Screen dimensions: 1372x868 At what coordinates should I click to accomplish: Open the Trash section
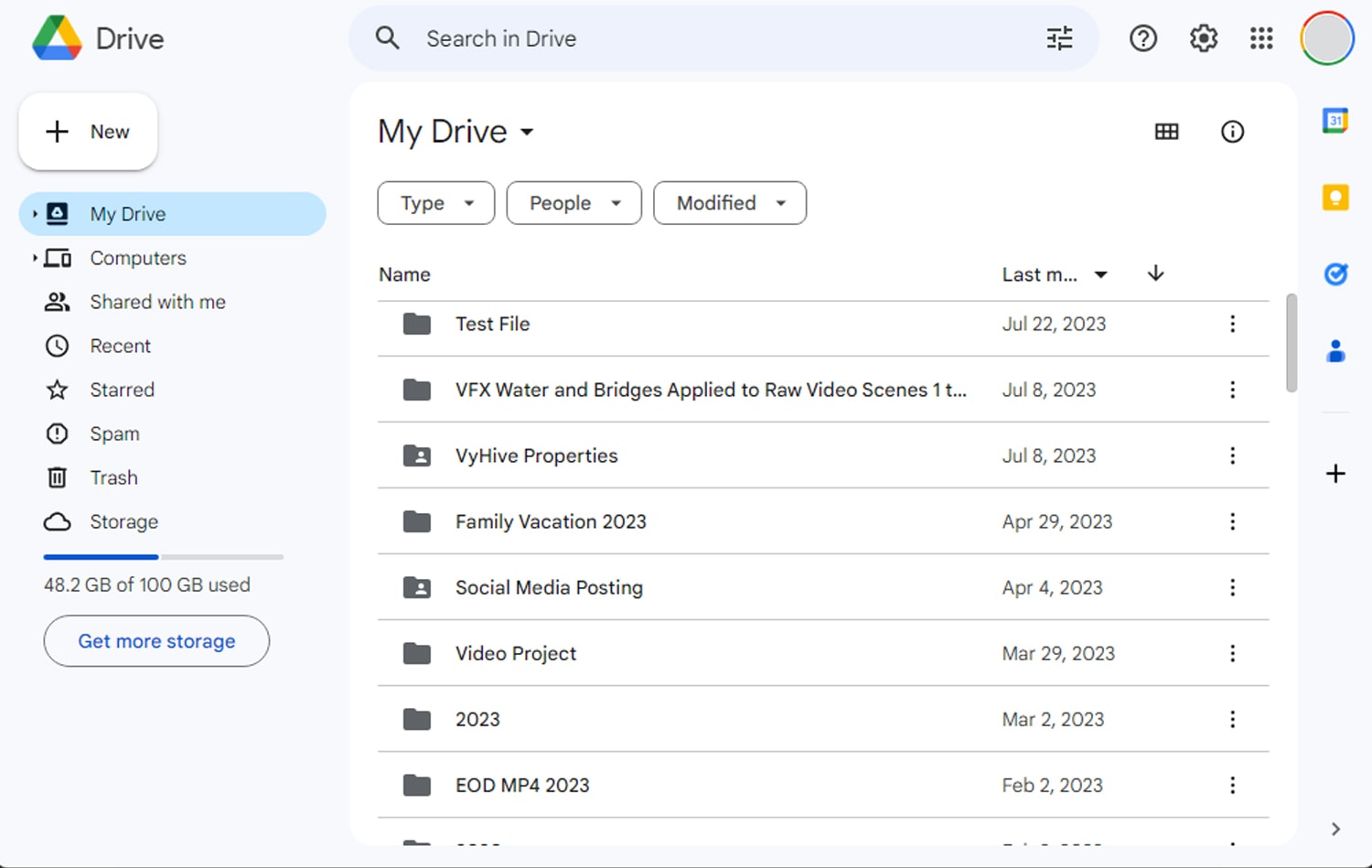pos(113,477)
